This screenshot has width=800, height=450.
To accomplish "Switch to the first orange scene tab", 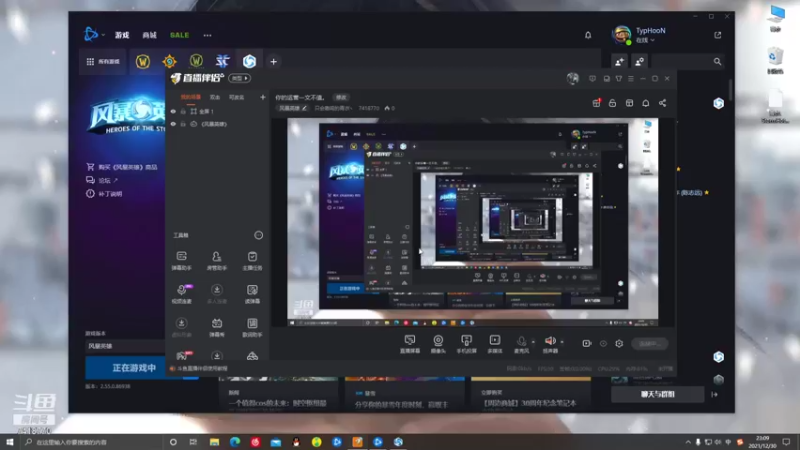I will coord(191,97).
